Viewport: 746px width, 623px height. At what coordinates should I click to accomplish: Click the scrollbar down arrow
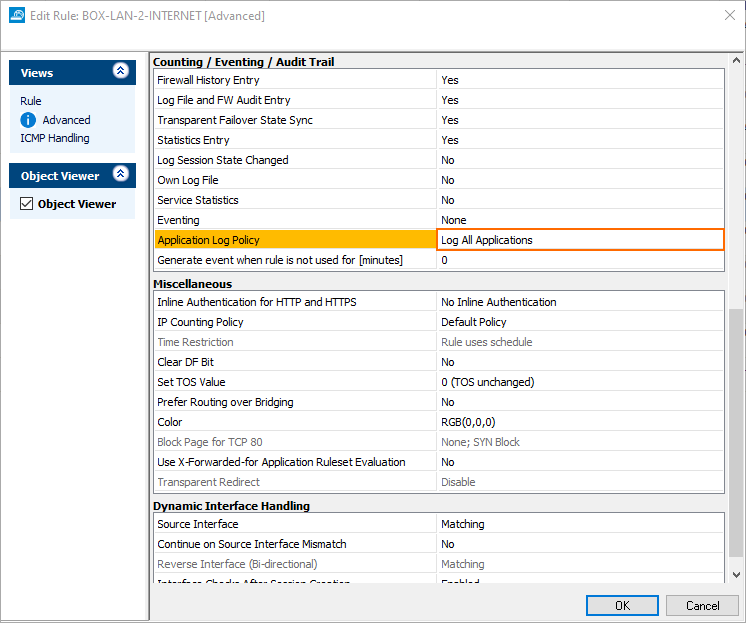[x=736, y=575]
